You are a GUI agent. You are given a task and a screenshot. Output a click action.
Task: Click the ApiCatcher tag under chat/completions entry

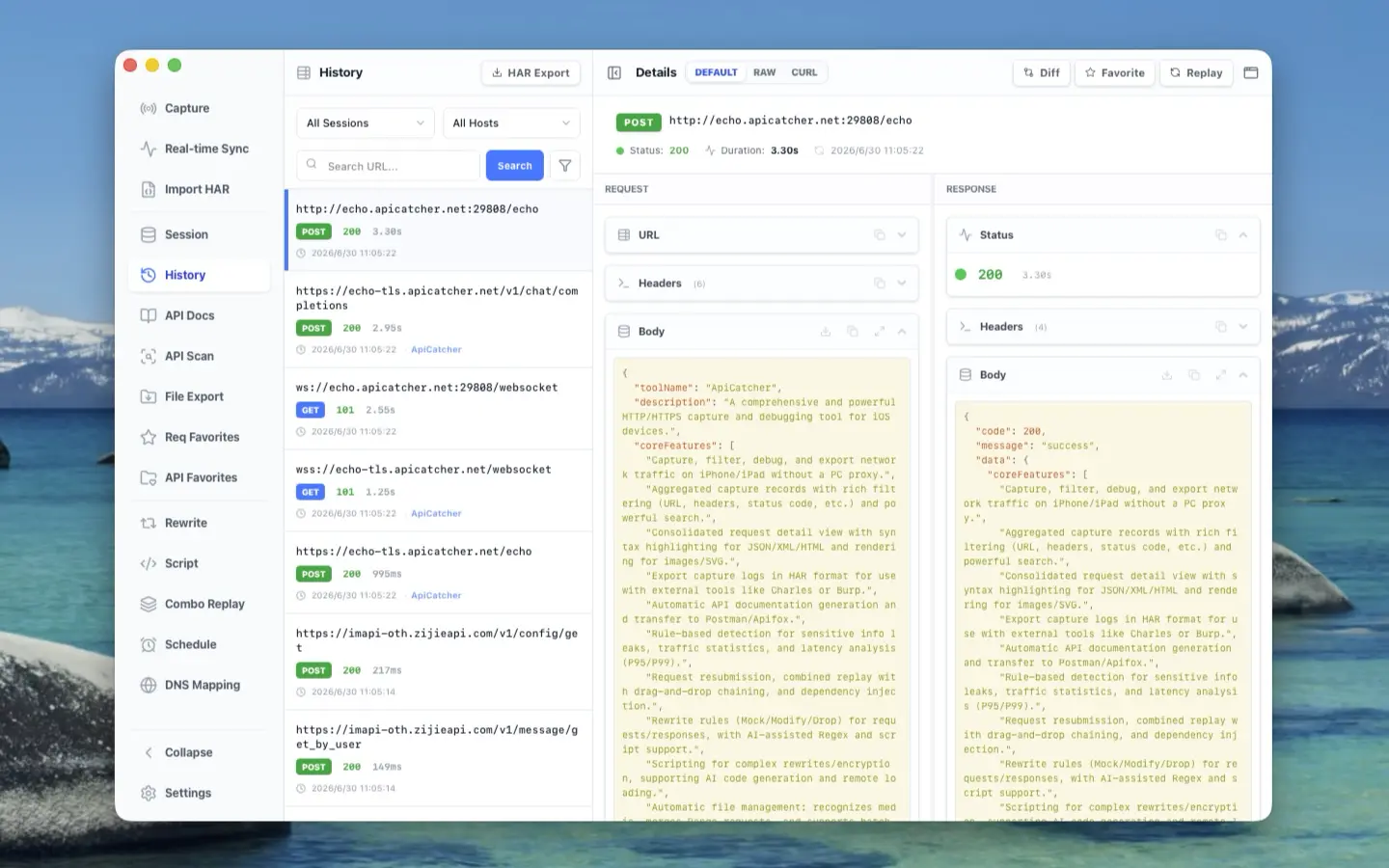click(436, 349)
